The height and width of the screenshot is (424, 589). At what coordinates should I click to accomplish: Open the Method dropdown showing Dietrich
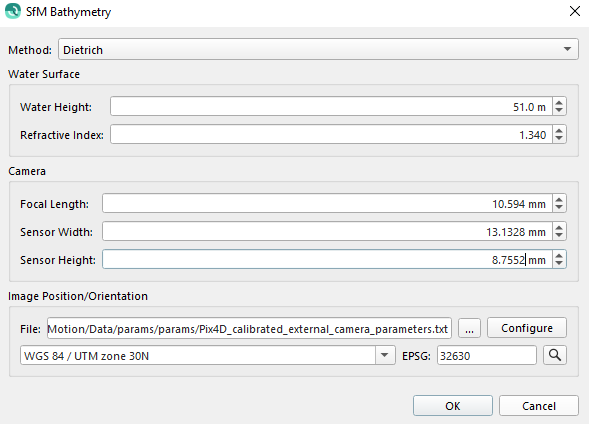coord(318,49)
